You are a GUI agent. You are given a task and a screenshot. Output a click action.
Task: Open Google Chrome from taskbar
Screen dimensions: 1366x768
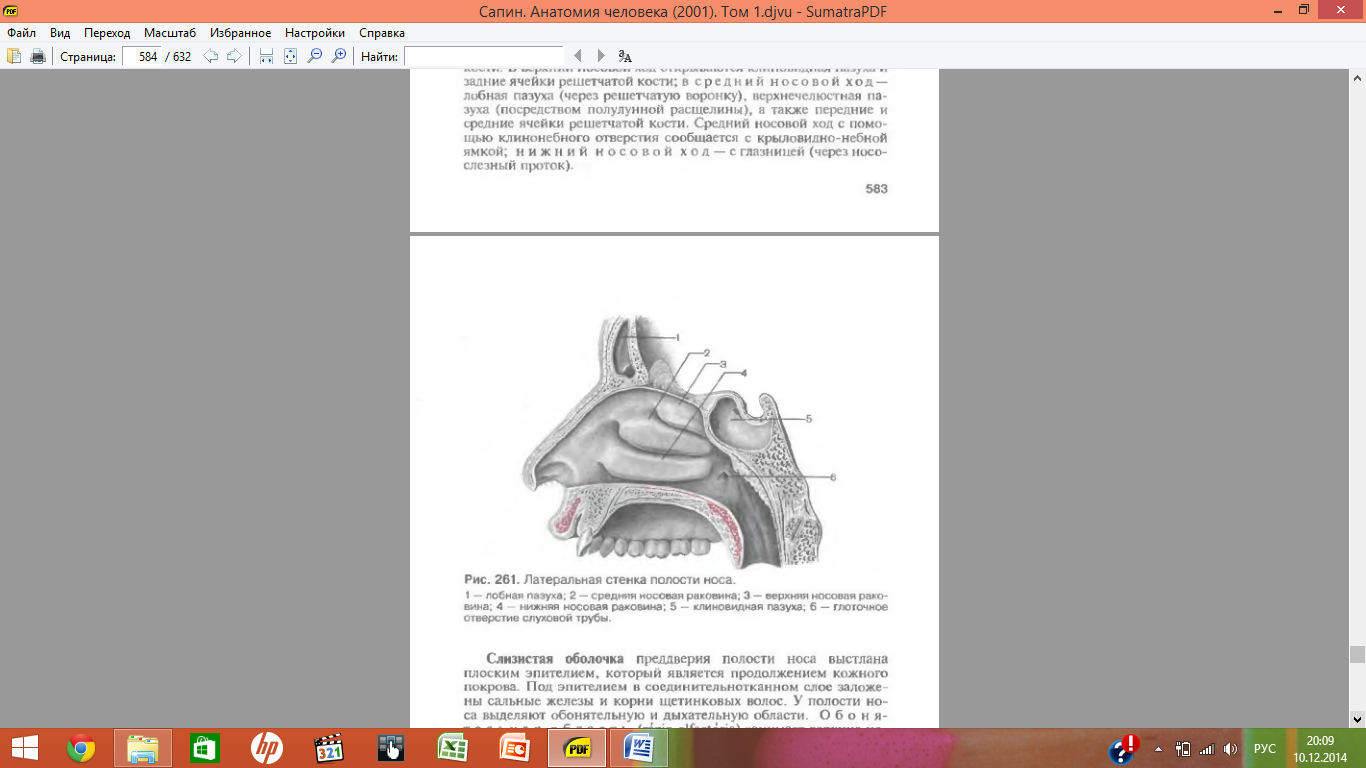81,747
